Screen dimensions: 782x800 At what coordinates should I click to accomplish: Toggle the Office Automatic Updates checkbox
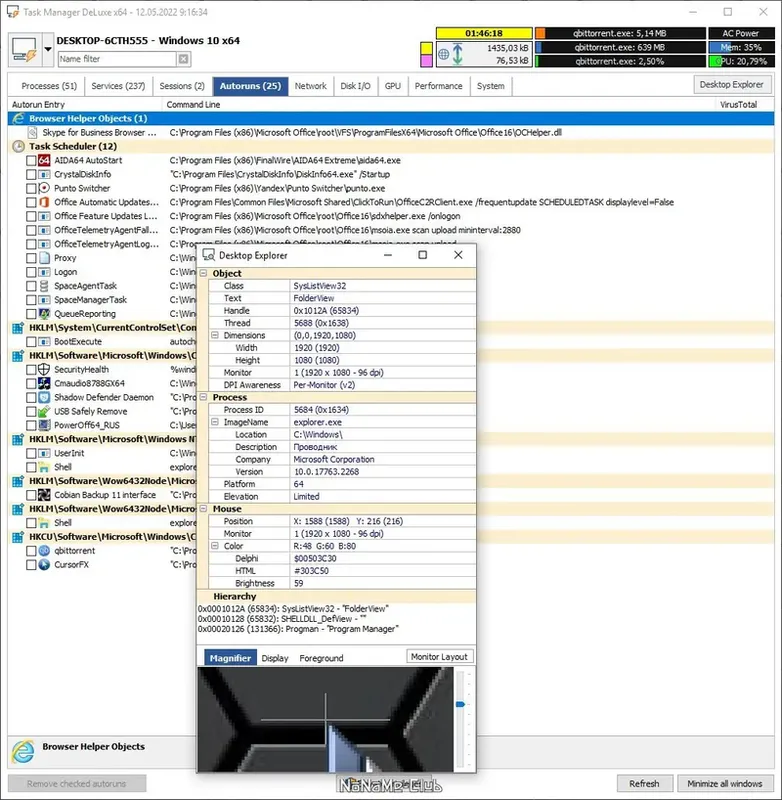point(31,203)
